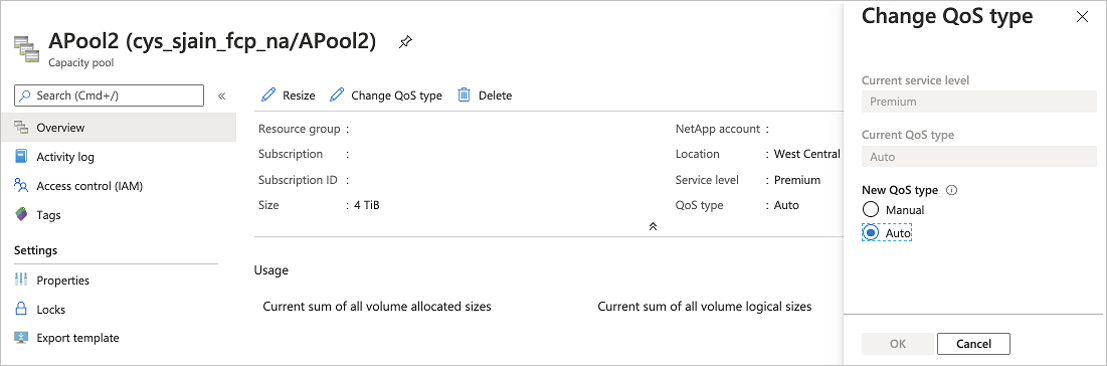This screenshot has width=1107, height=366.
Task: Click the search magnifier icon
Action: pyautogui.click(x=25, y=95)
